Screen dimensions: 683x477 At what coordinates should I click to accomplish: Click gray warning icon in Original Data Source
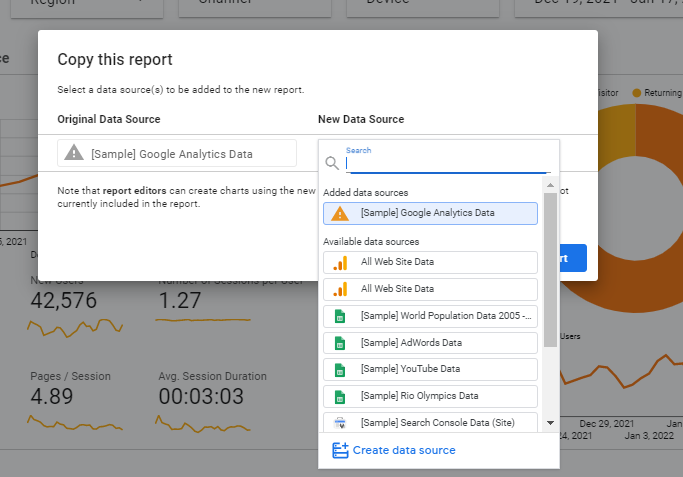click(74, 152)
